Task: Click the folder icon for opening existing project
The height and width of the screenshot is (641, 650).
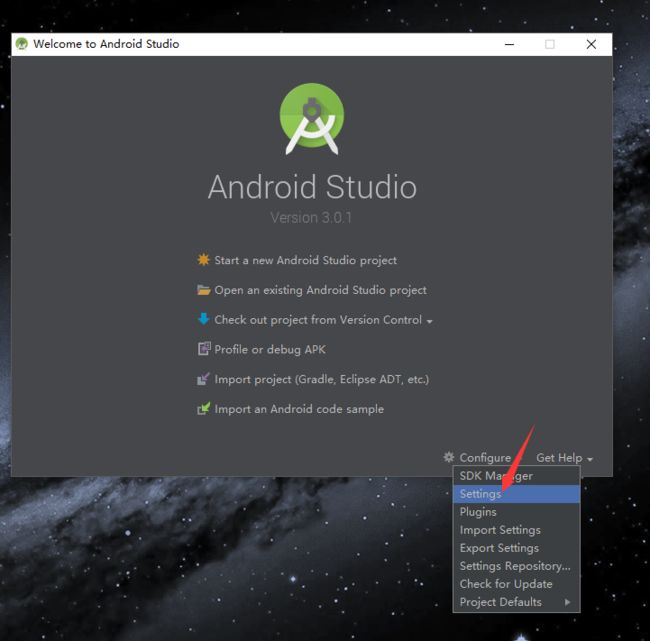Action: (204, 290)
